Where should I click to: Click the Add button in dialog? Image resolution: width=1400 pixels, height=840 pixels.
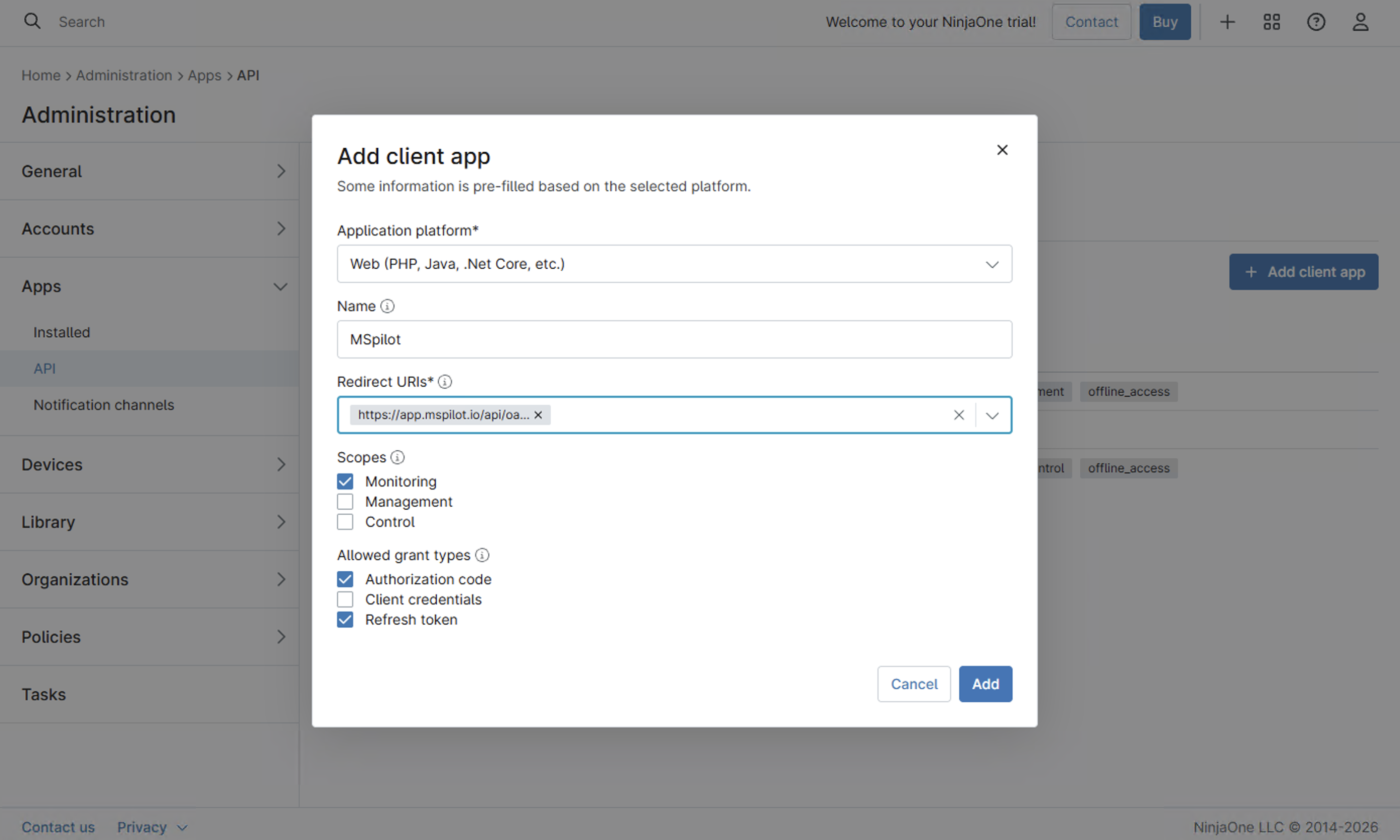(985, 684)
